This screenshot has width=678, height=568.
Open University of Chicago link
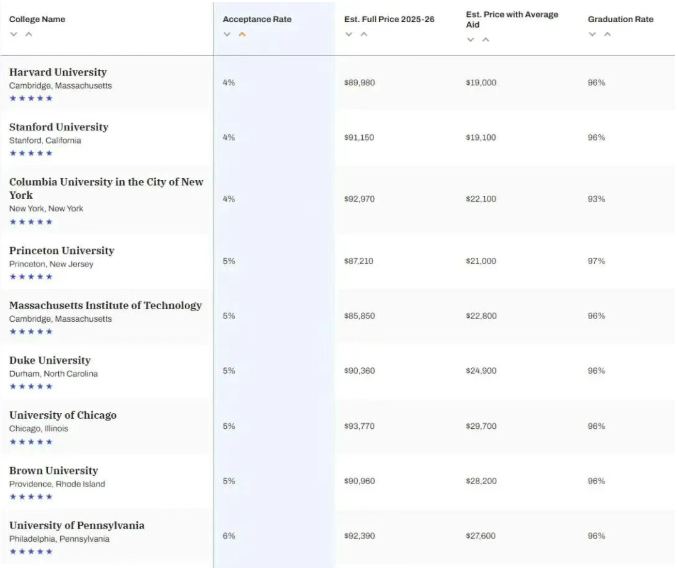point(63,415)
